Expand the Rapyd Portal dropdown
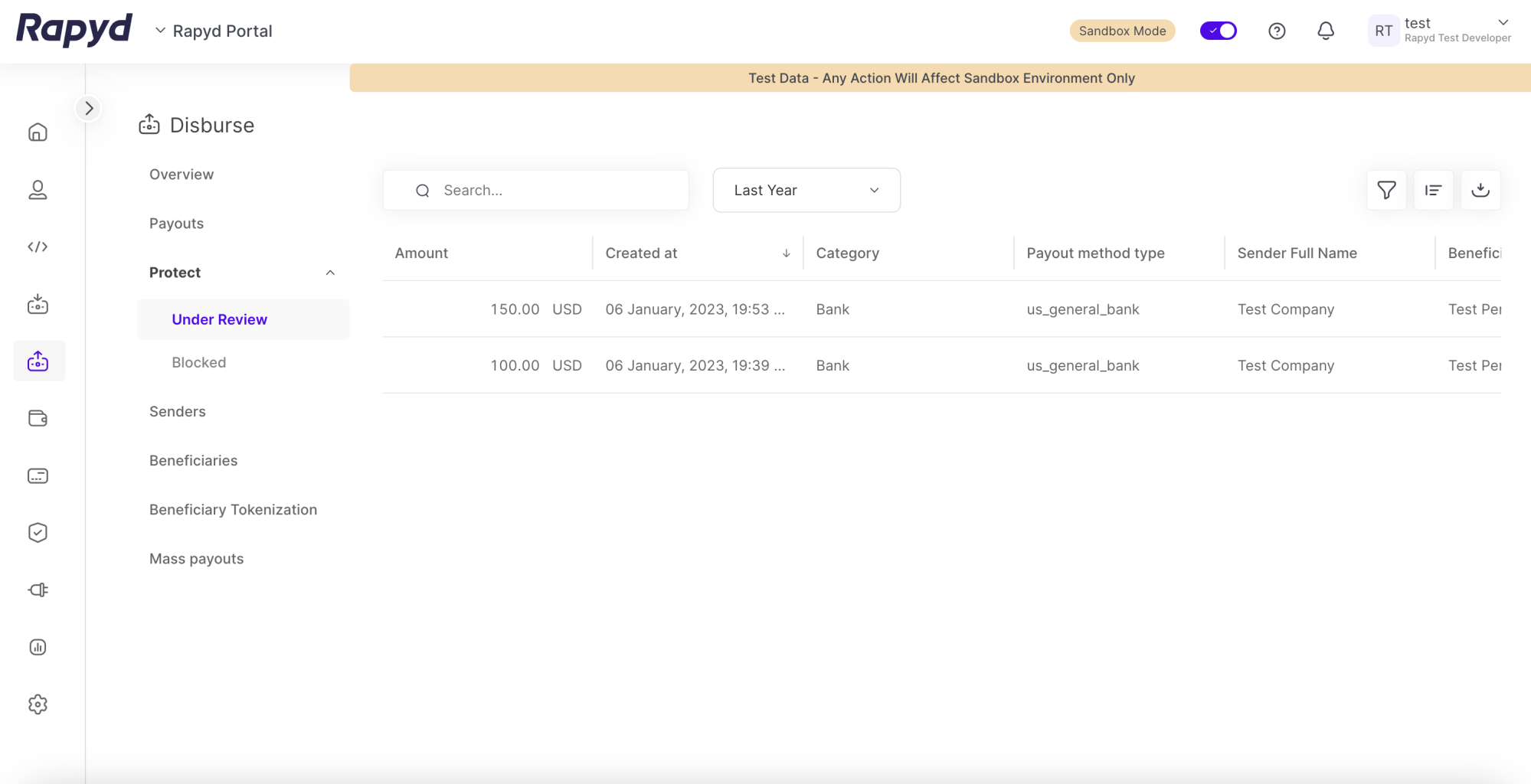The image size is (1531, 784). click(x=214, y=31)
